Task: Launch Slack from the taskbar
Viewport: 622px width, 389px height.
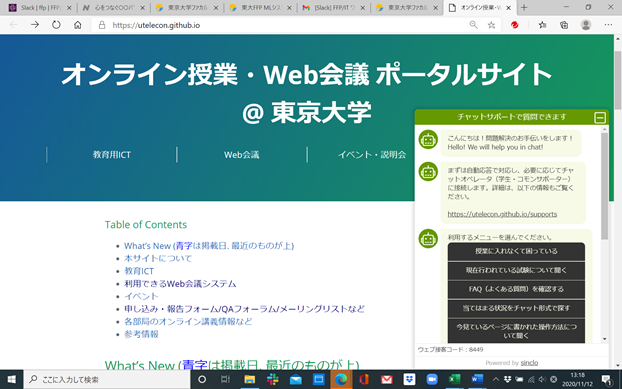Action: 273,379
